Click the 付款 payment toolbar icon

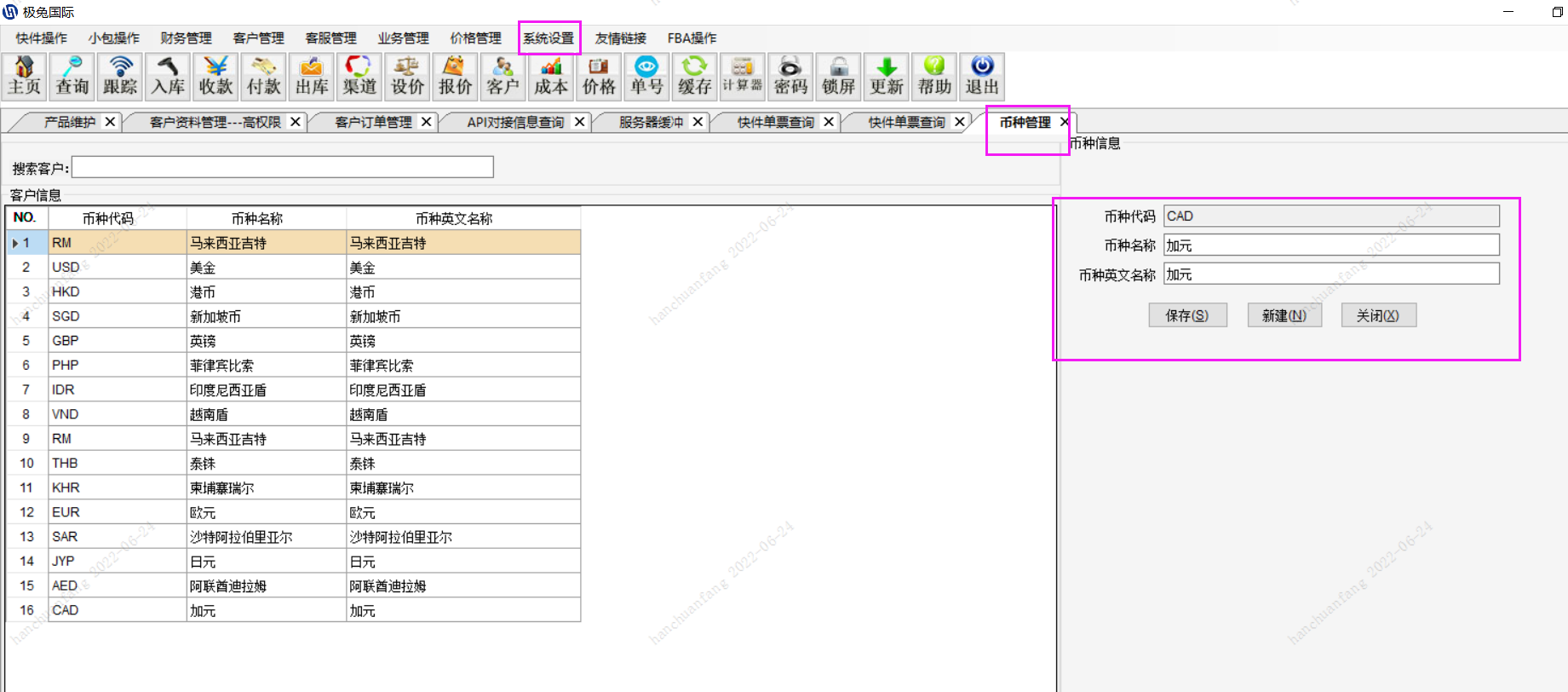click(x=264, y=77)
